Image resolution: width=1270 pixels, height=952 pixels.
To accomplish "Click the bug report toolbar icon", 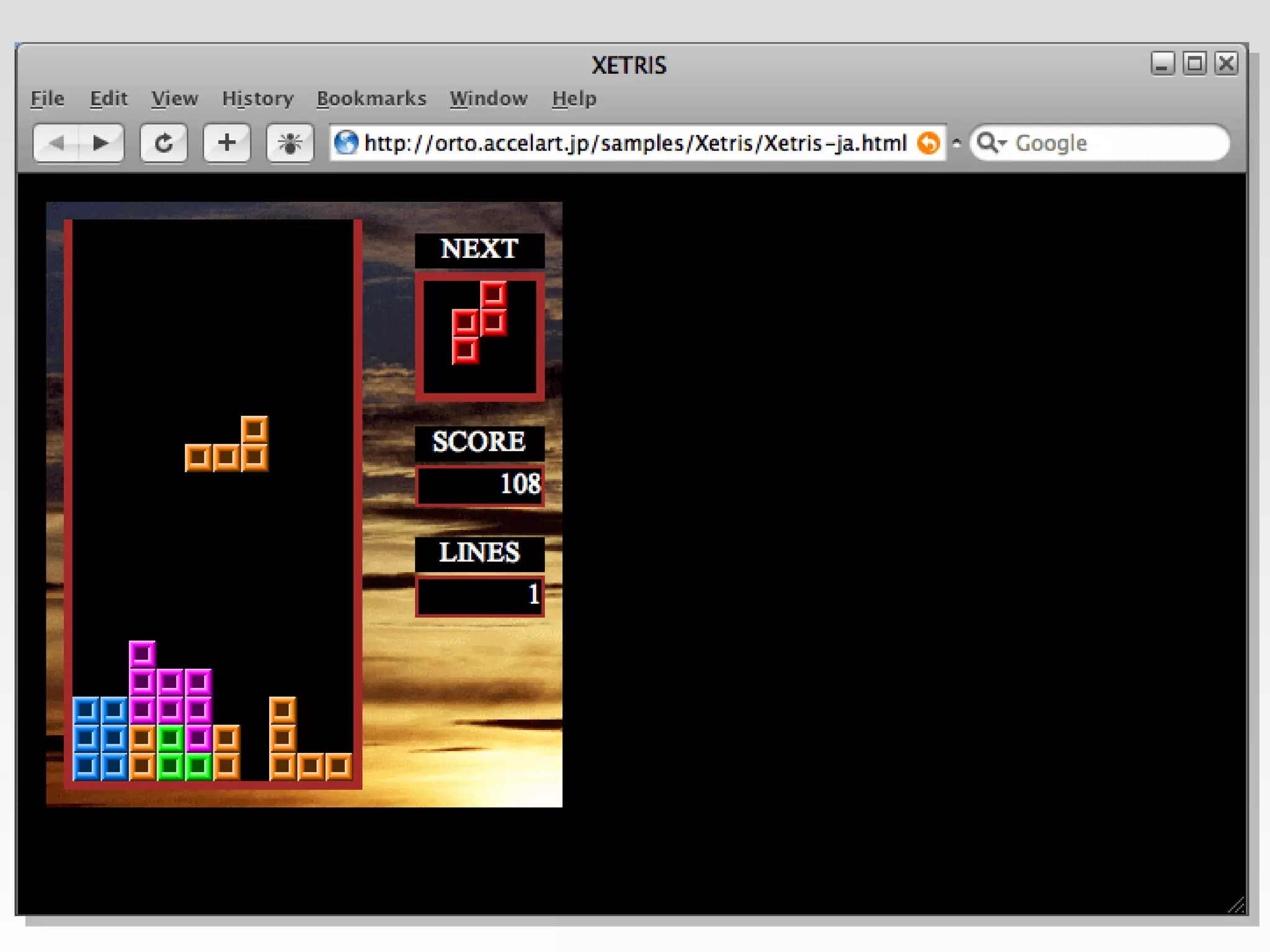I will pyautogui.click(x=290, y=144).
